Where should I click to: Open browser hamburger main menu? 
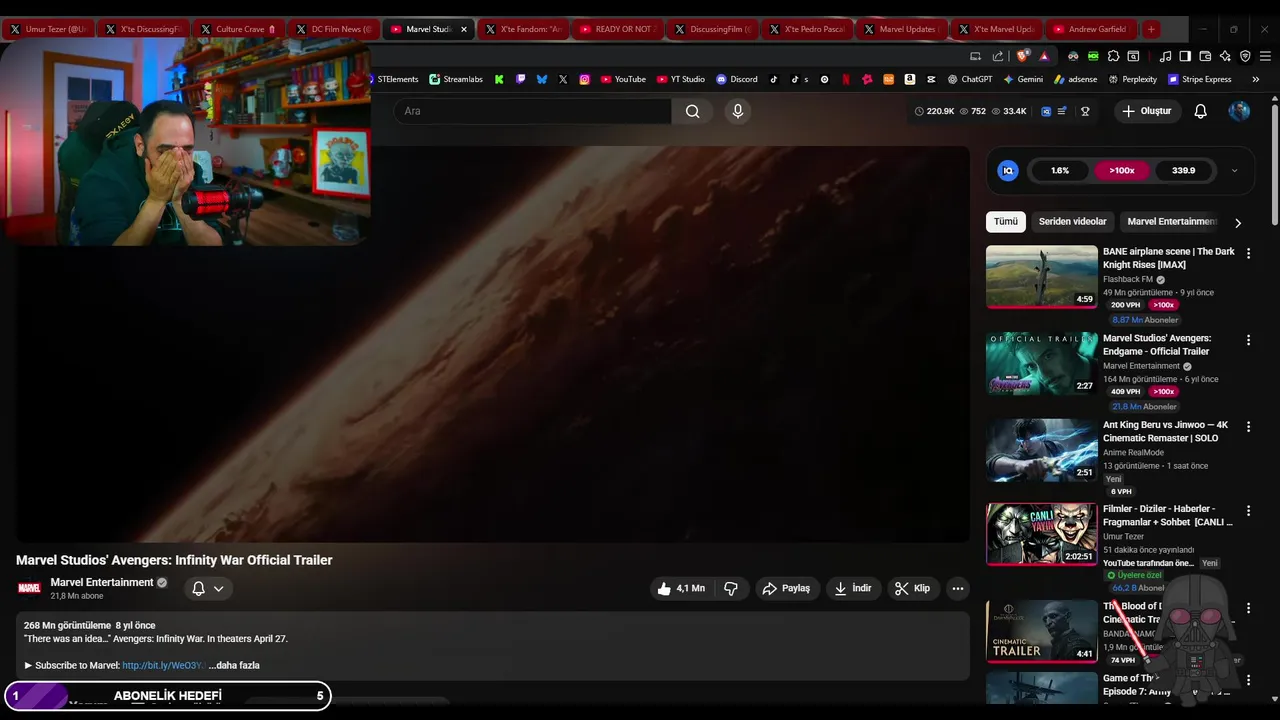(x=1265, y=56)
